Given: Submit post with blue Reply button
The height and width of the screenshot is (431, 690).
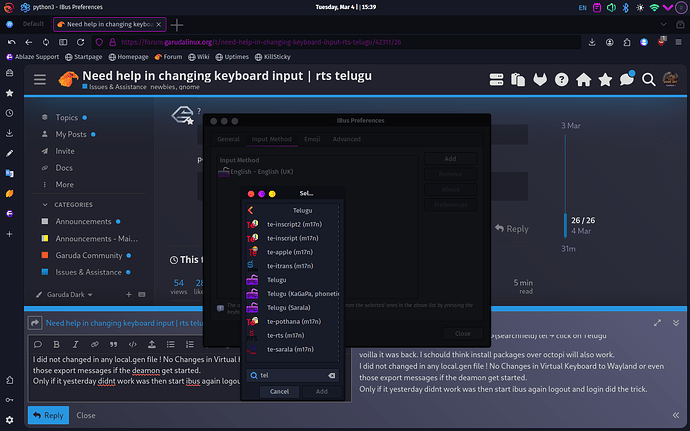Looking at the screenshot, I should (x=48, y=415).
